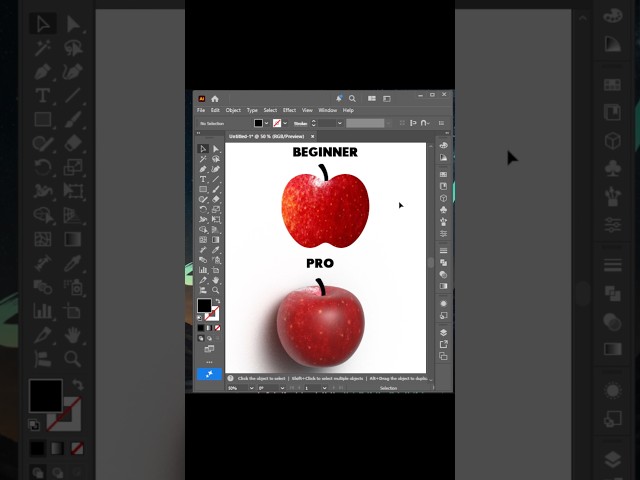Open the control bar Stroke color dropdown
Viewport: 640px width, 480px height.
(285, 123)
